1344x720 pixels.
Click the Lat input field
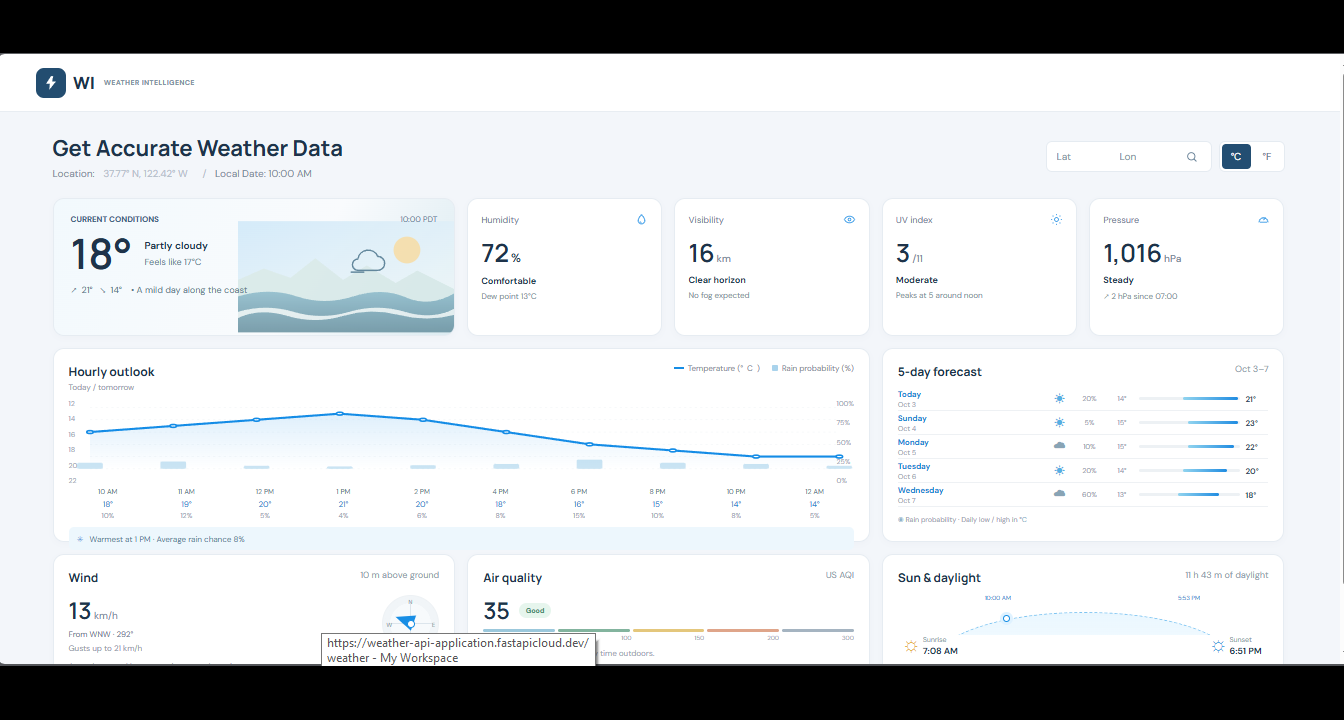click(1079, 157)
